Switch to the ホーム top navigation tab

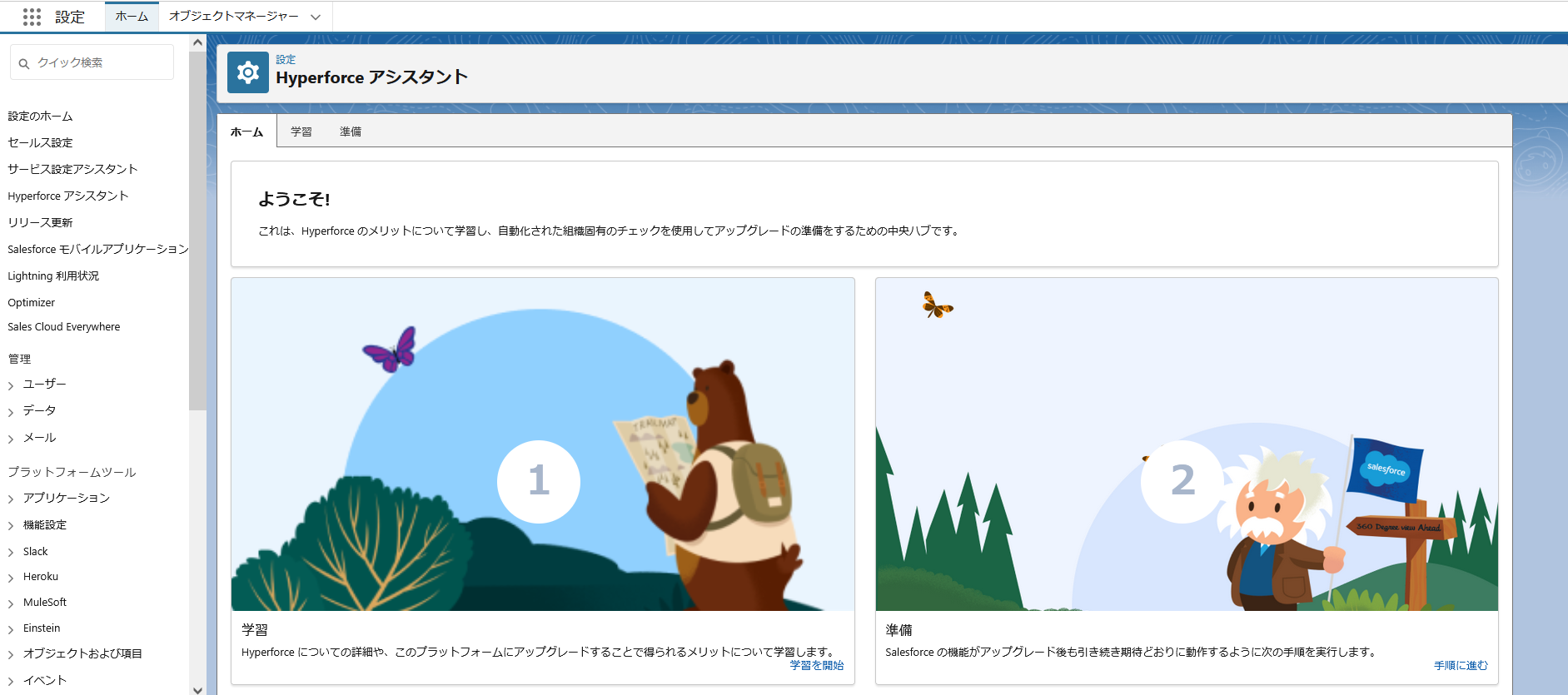click(132, 16)
